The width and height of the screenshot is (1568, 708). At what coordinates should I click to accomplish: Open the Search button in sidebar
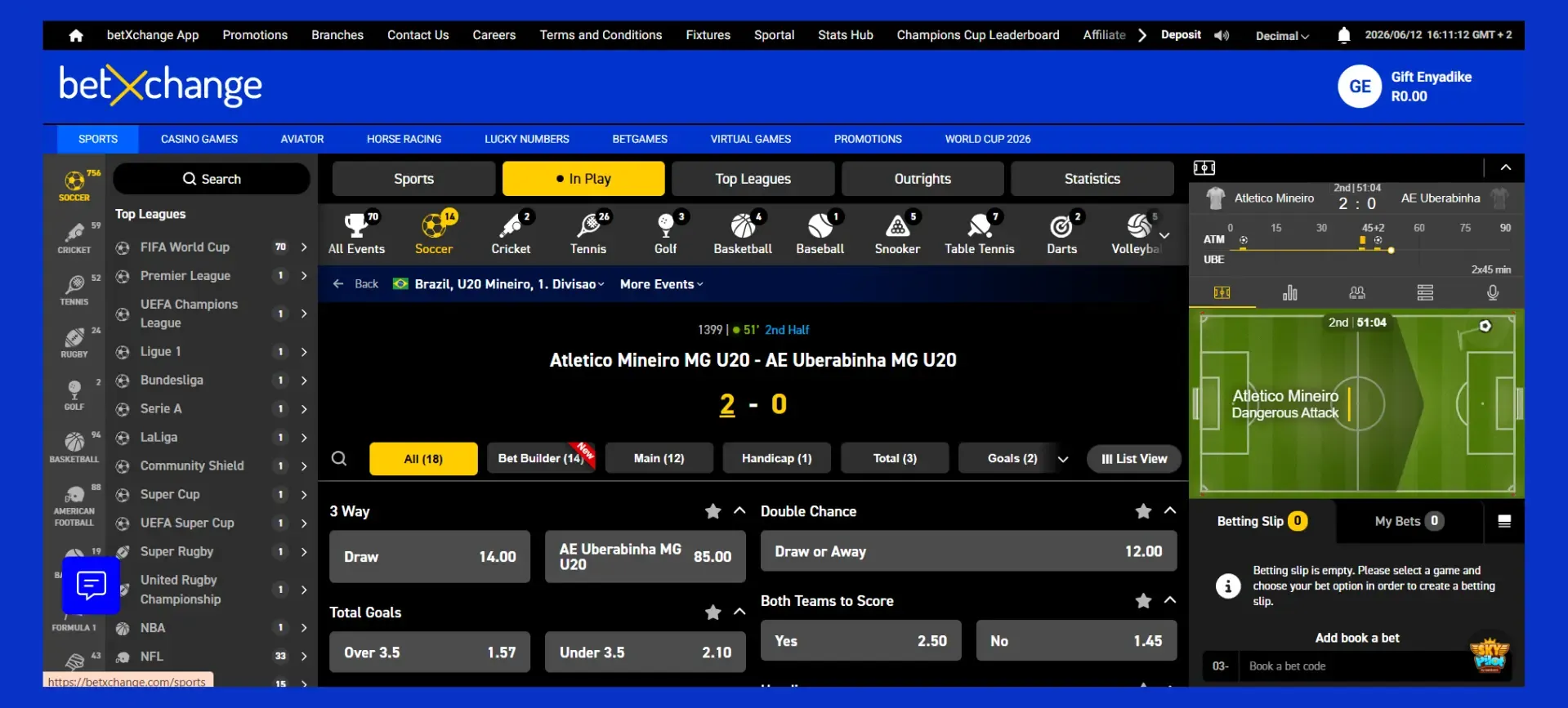[212, 179]
